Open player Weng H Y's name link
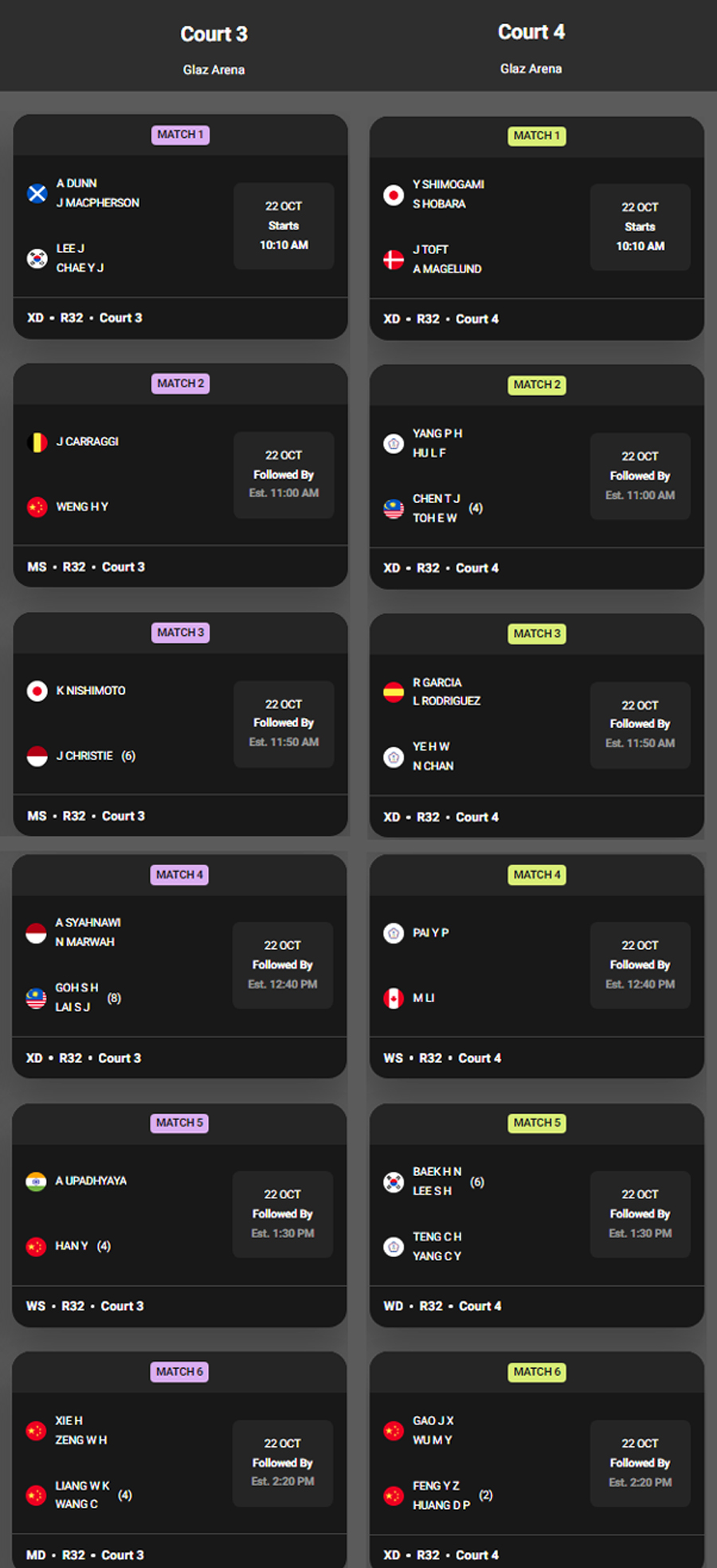Image resolution: width=717 pixels, height=1568 pixels. (82, 507)
